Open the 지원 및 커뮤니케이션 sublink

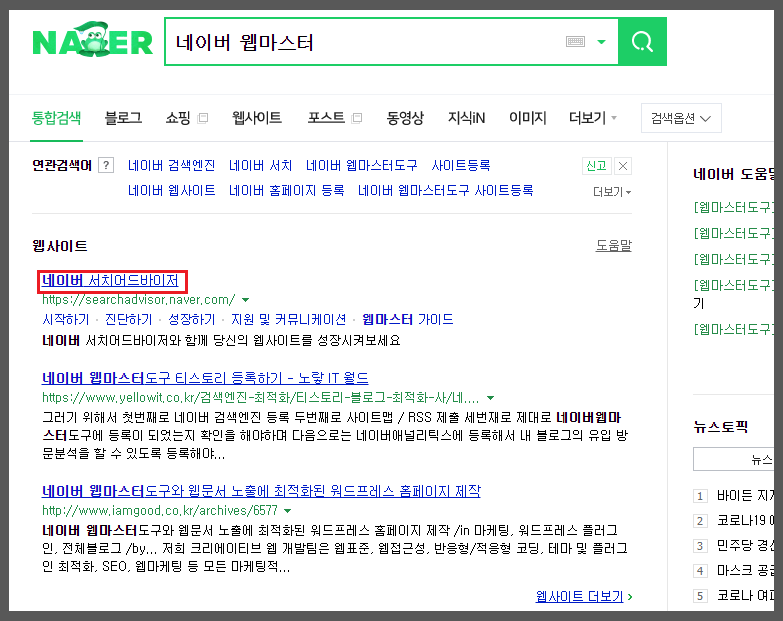point(288,319)
